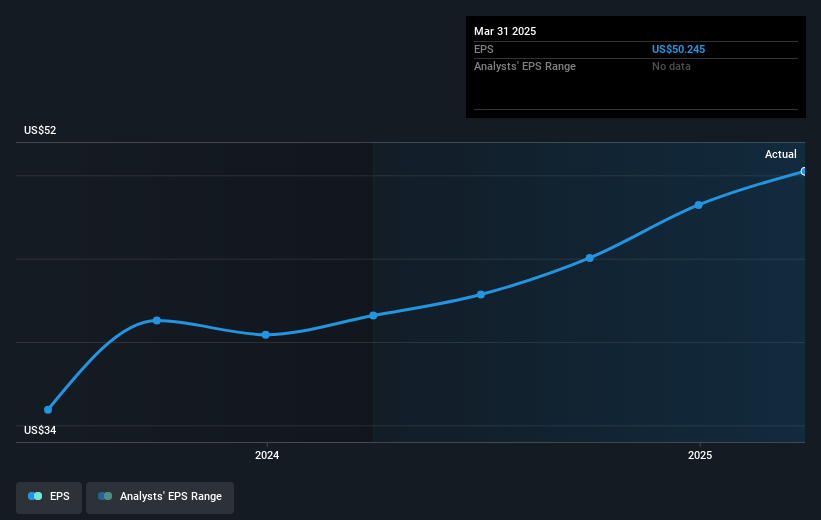Select the lowest EPS data point near US$34
The image size is (821, 520).
point(48,410)
